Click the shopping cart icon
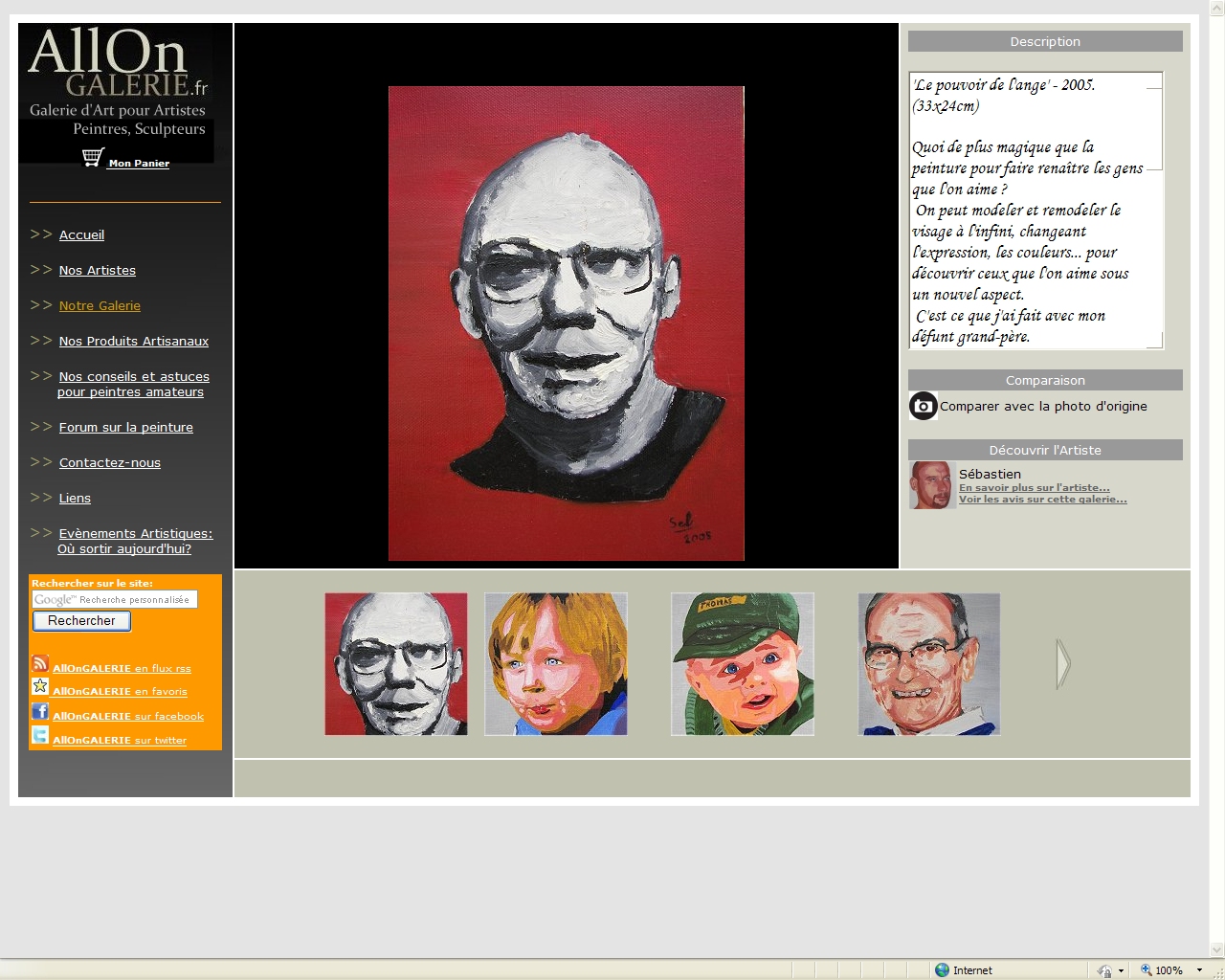The width and height of the screenshot is (1225, 980). 93,158
